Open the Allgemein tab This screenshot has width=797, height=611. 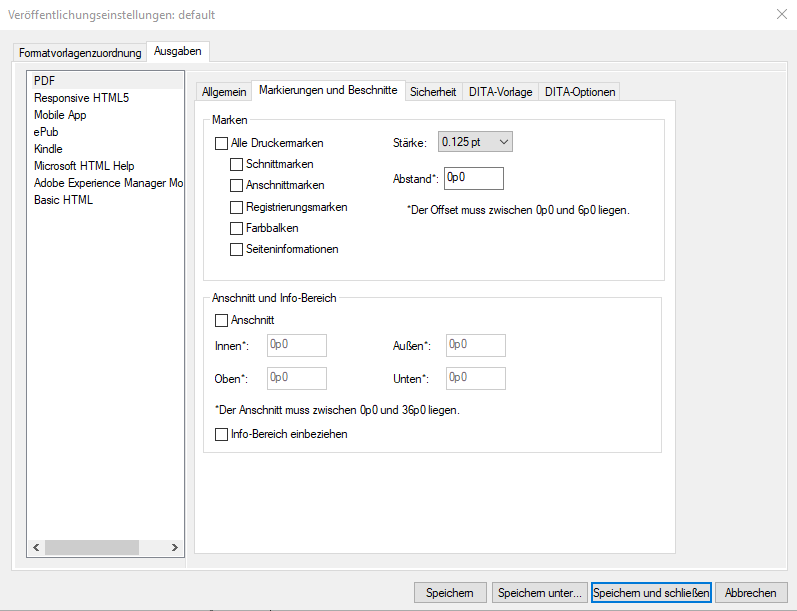click(x=224, y=92)
